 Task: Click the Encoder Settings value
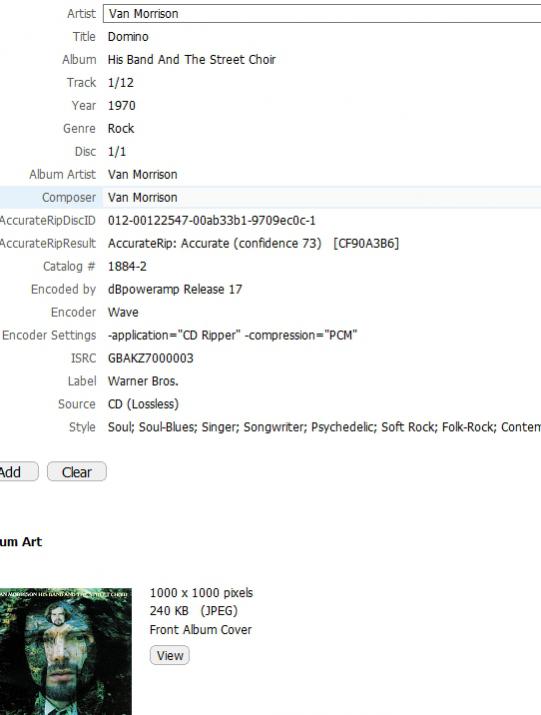[x=232, y=335]
